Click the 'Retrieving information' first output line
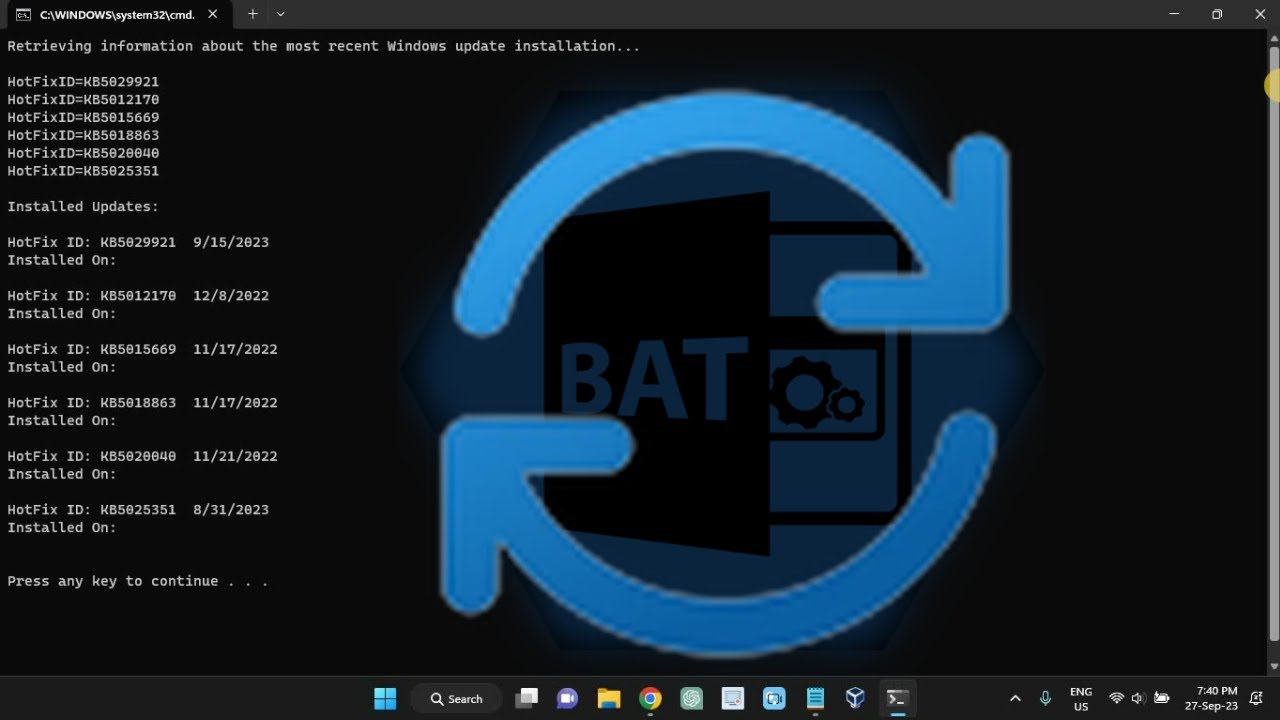1280x720 pixels. (x=324, y=46)
